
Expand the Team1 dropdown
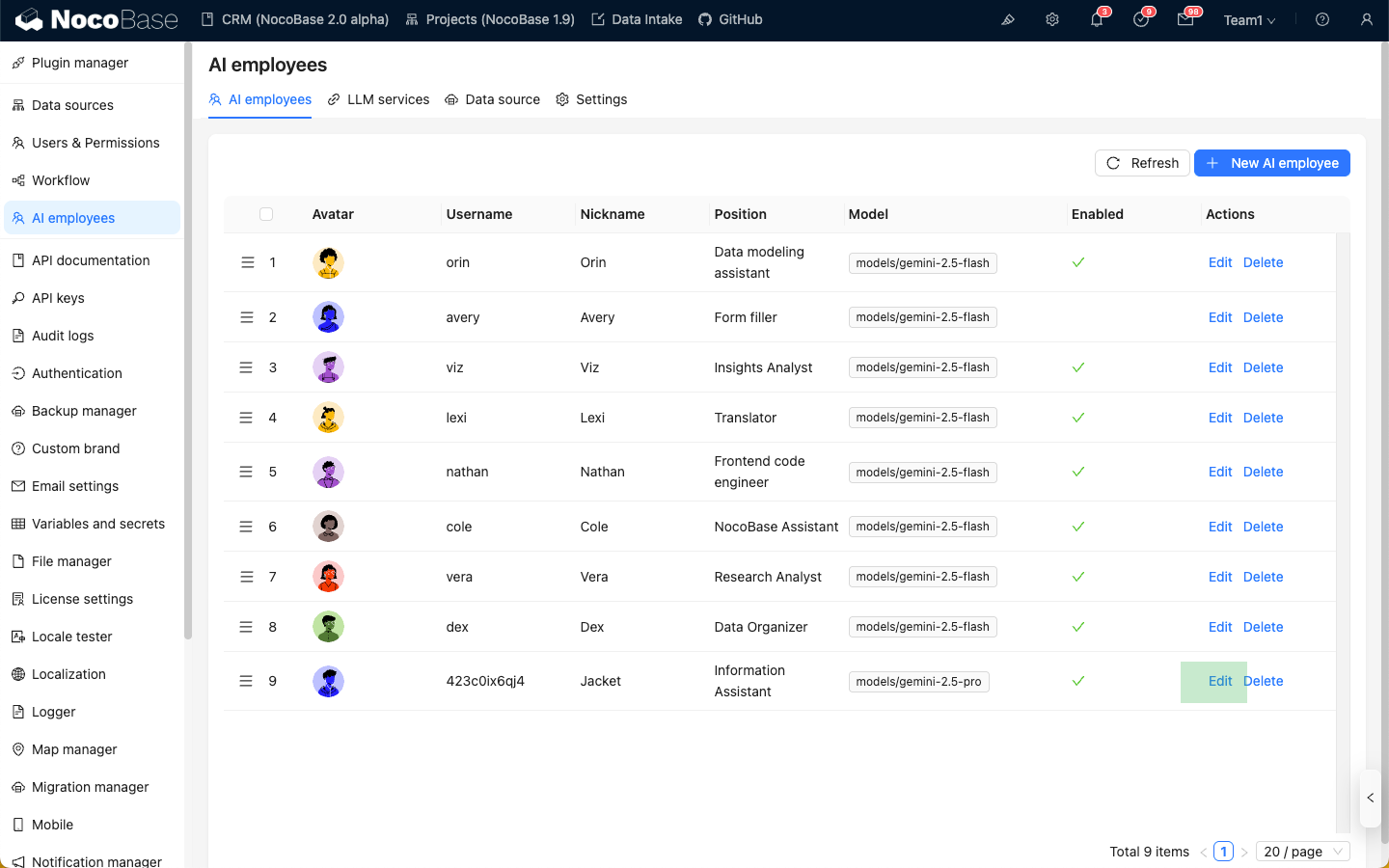click(x=1249, y=20)
